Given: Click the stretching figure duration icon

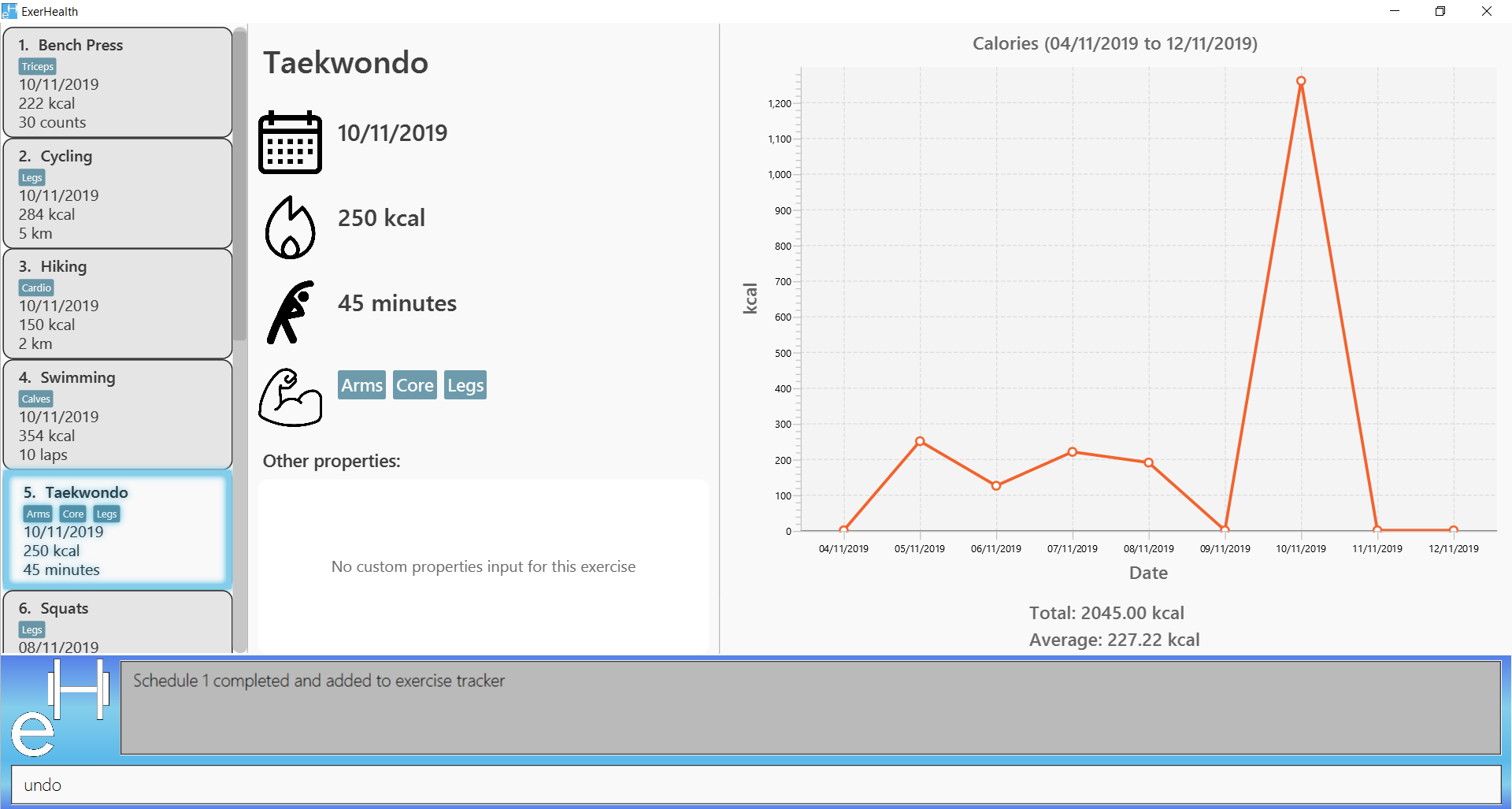Looking at the screenshot, I should tap(290, 312).
